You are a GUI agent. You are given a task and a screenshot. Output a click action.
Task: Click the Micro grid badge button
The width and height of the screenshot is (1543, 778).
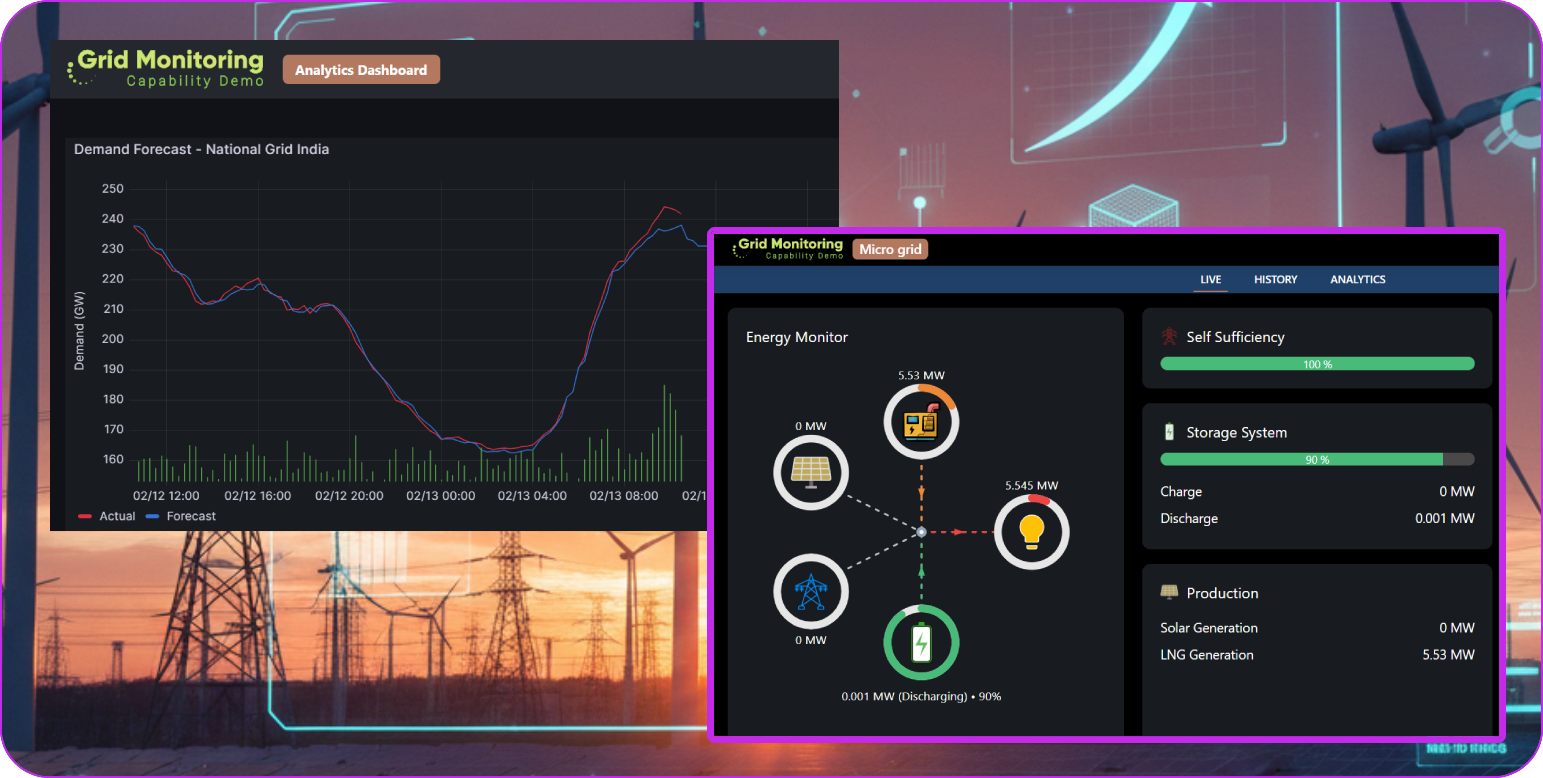(889, 249)
